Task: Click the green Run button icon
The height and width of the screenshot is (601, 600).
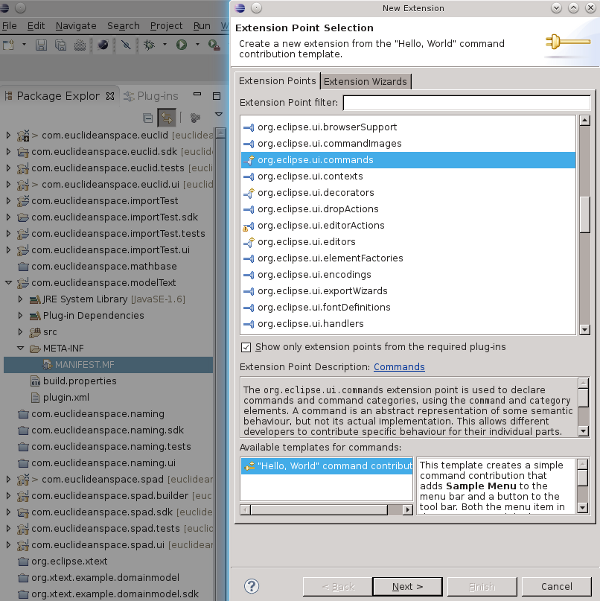Action: tap(182, 45)
